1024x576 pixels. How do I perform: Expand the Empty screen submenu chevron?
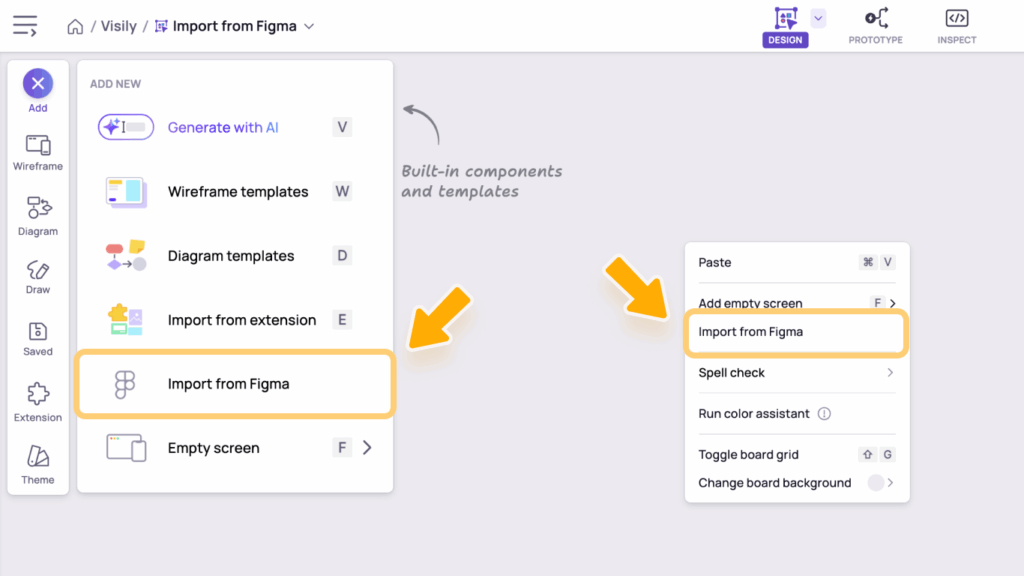(367, 448)
